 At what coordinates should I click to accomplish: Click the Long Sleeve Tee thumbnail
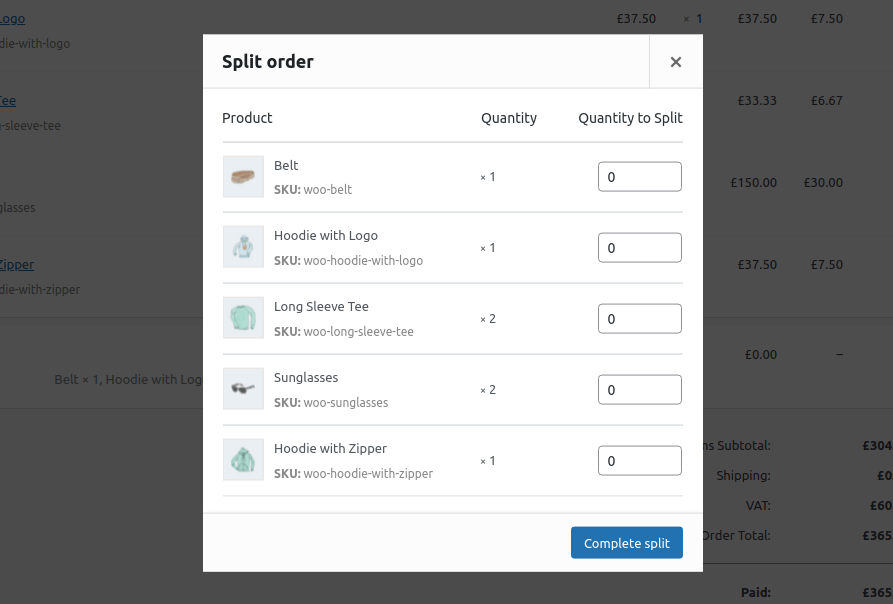click(x=243, y=317)
